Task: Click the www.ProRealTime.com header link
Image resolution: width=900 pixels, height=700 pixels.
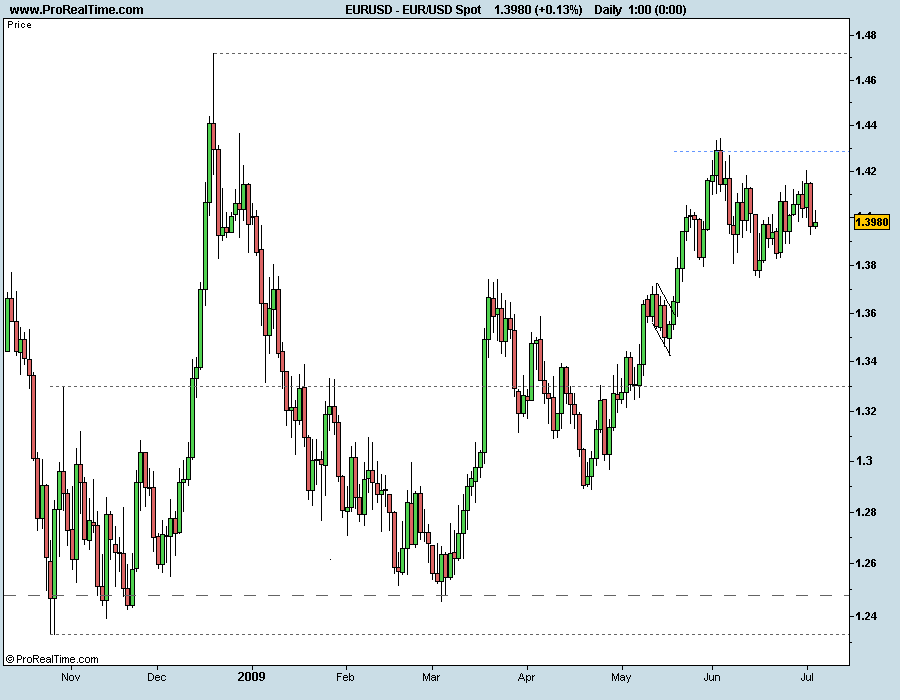Action: pos(76,9)
